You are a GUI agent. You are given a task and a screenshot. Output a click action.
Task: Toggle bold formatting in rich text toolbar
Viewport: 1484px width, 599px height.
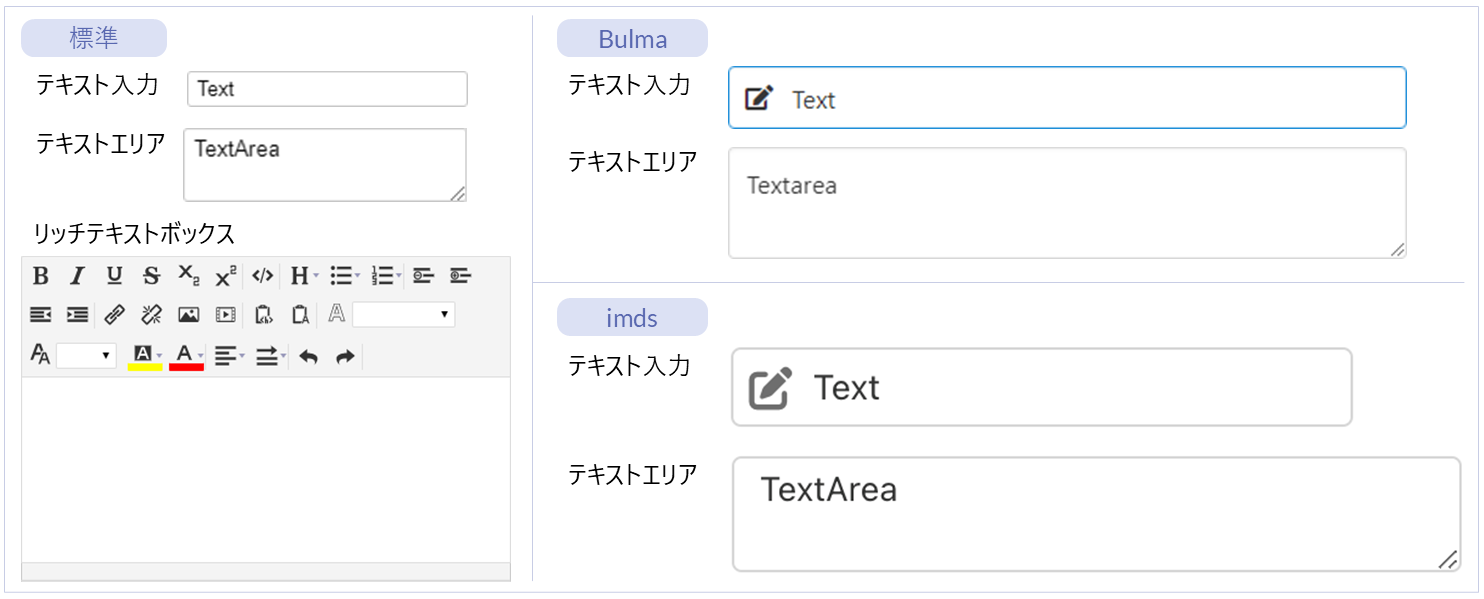coord(41,276)
